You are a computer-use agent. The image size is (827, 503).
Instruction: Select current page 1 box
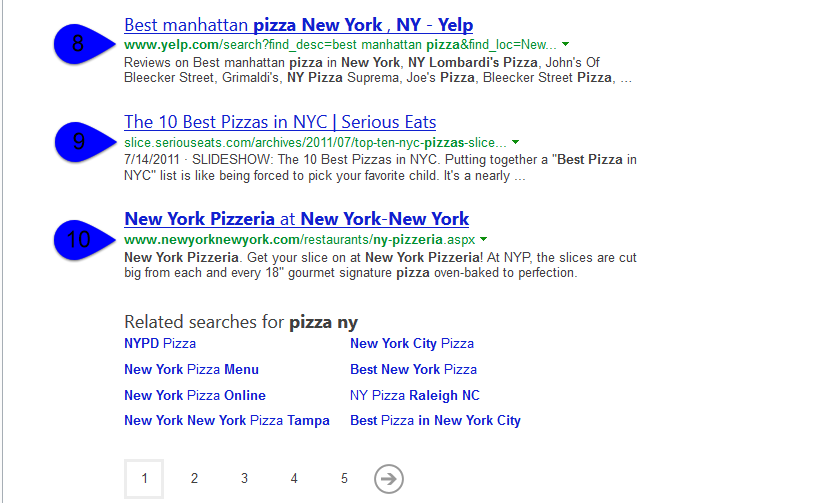[x=144, y=479]
